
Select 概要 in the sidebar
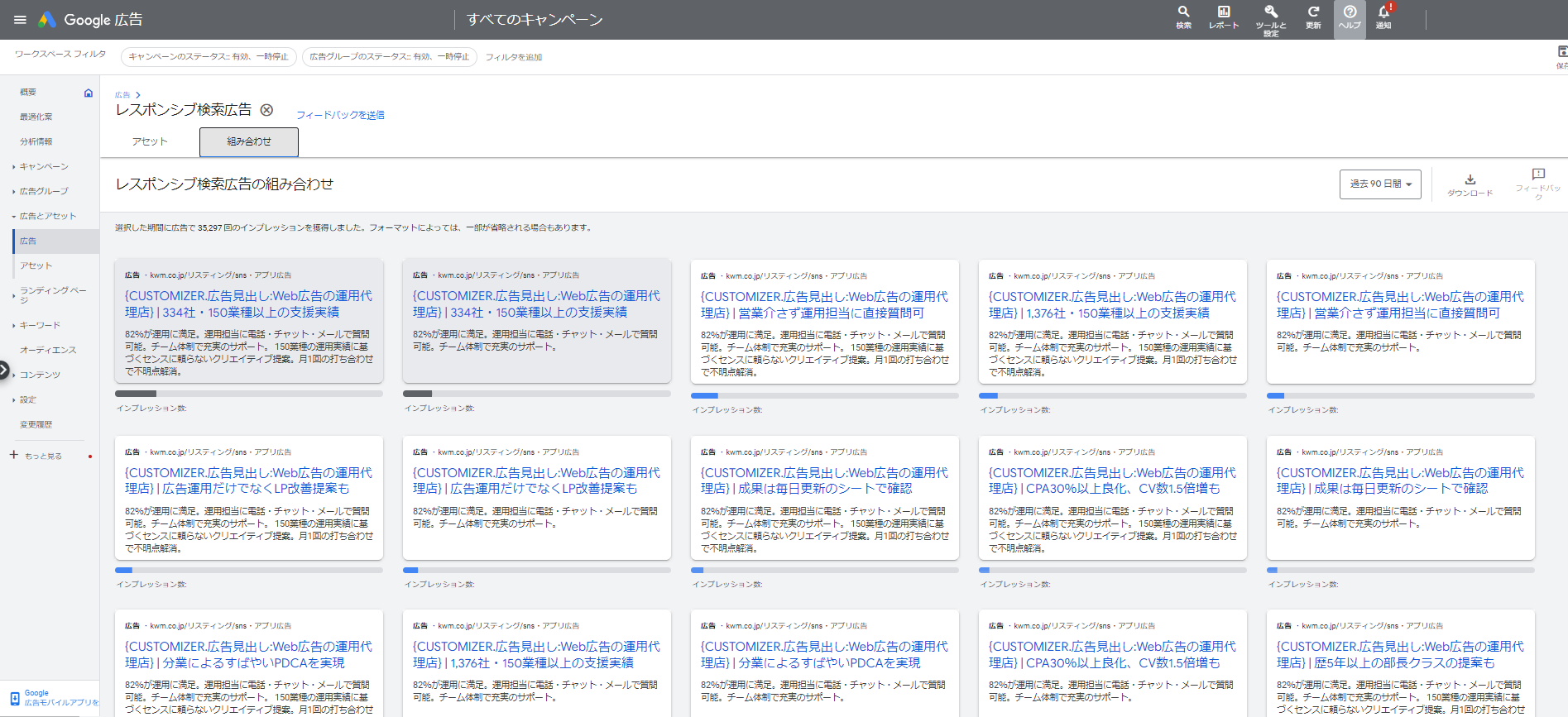(28, 92)
